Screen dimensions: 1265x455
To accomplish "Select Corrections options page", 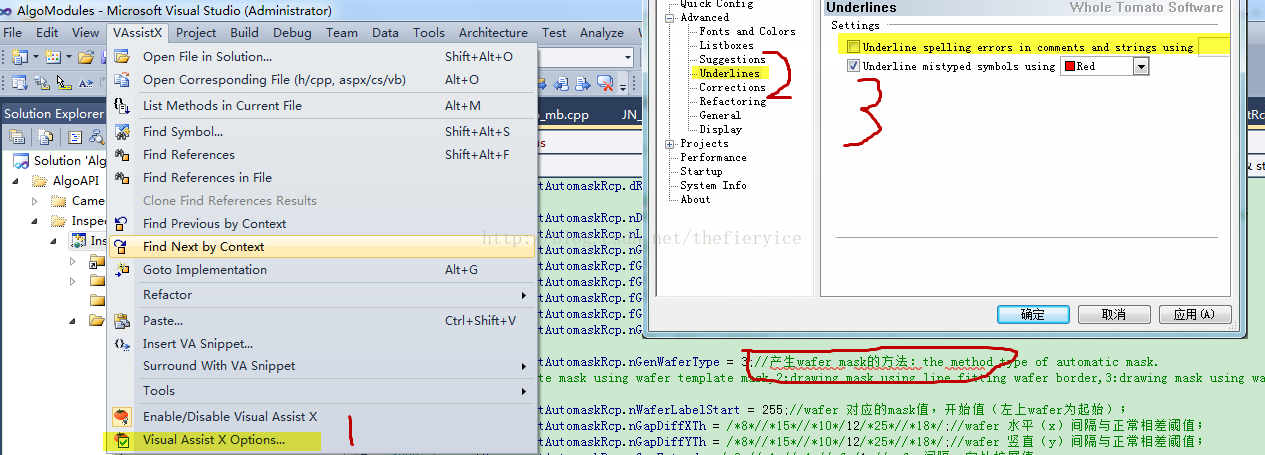I will click(732, 87).
